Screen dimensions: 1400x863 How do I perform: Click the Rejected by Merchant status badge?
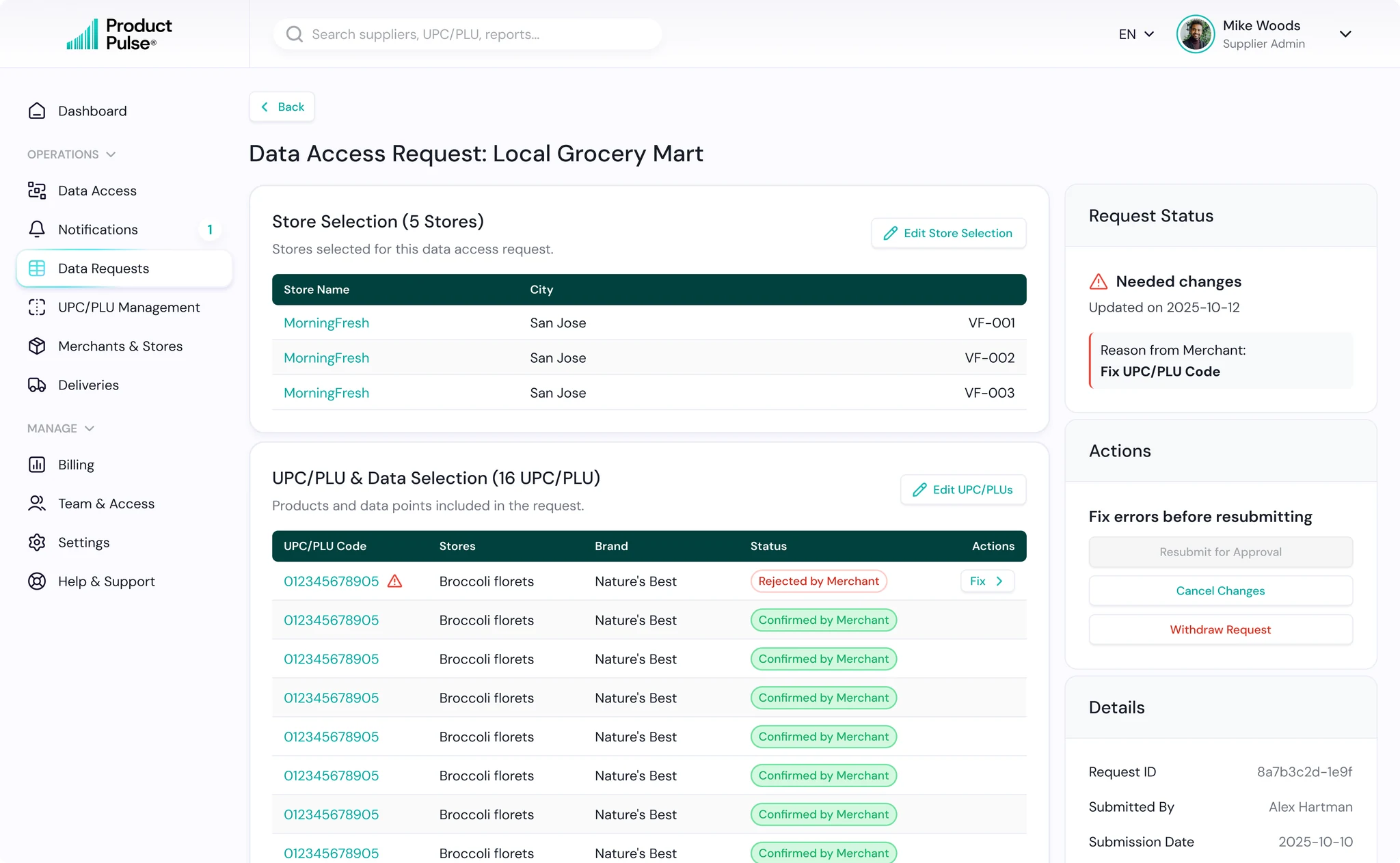click(818, 581)
